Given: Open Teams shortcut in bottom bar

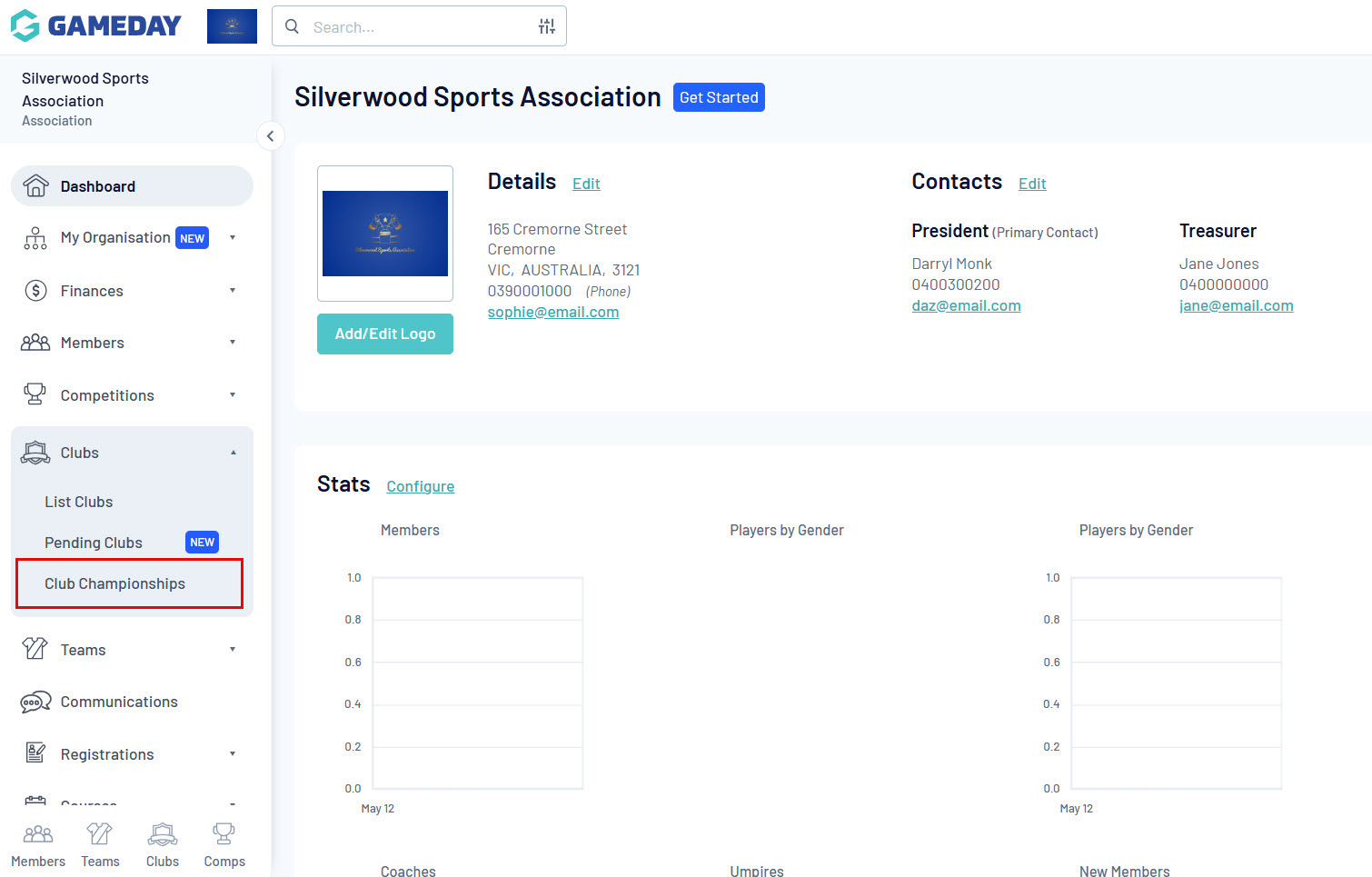Looking at the screenshot, I should (100, 845).
